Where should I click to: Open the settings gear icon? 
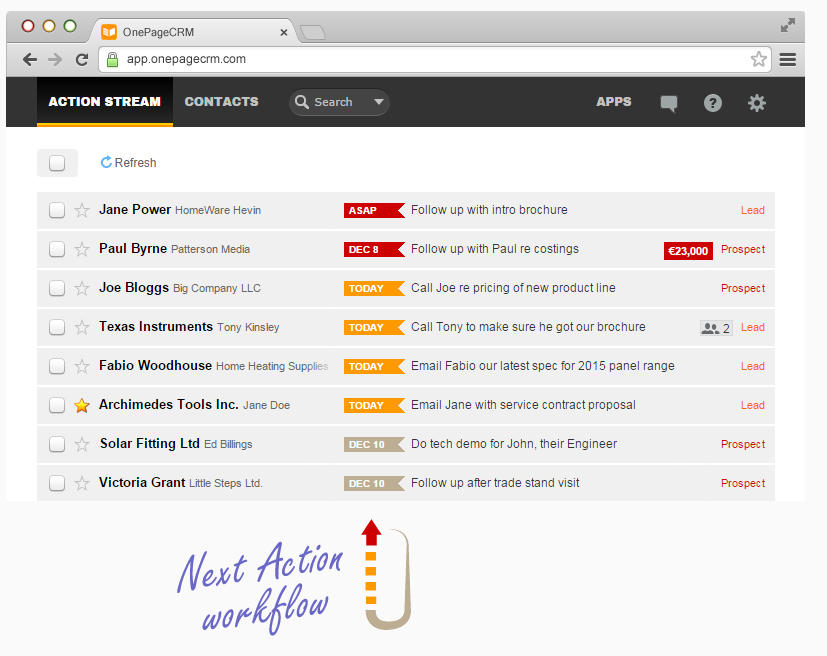click(x=757, y=103)
